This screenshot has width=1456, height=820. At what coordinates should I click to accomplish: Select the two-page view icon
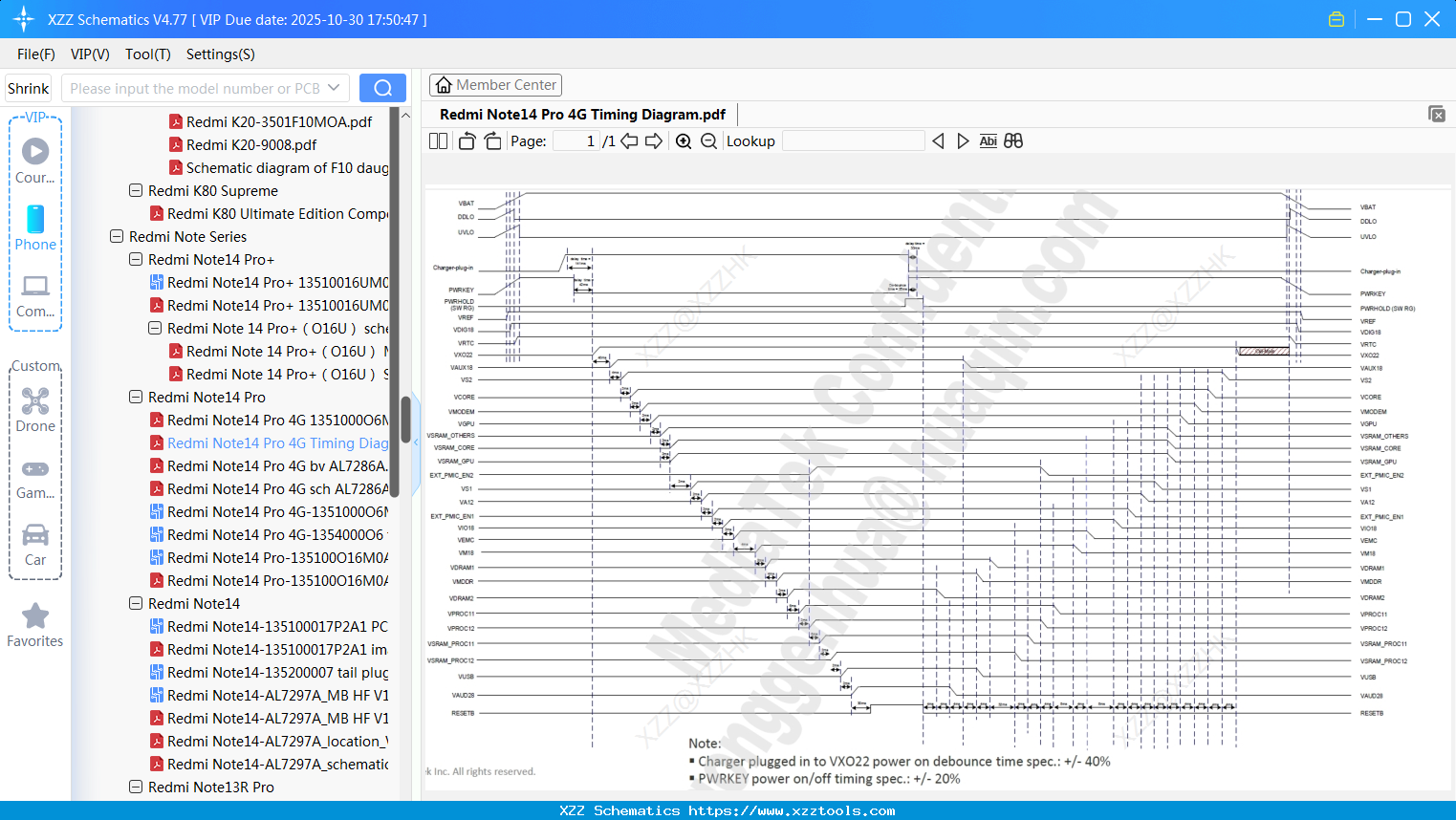pos(438,140)
